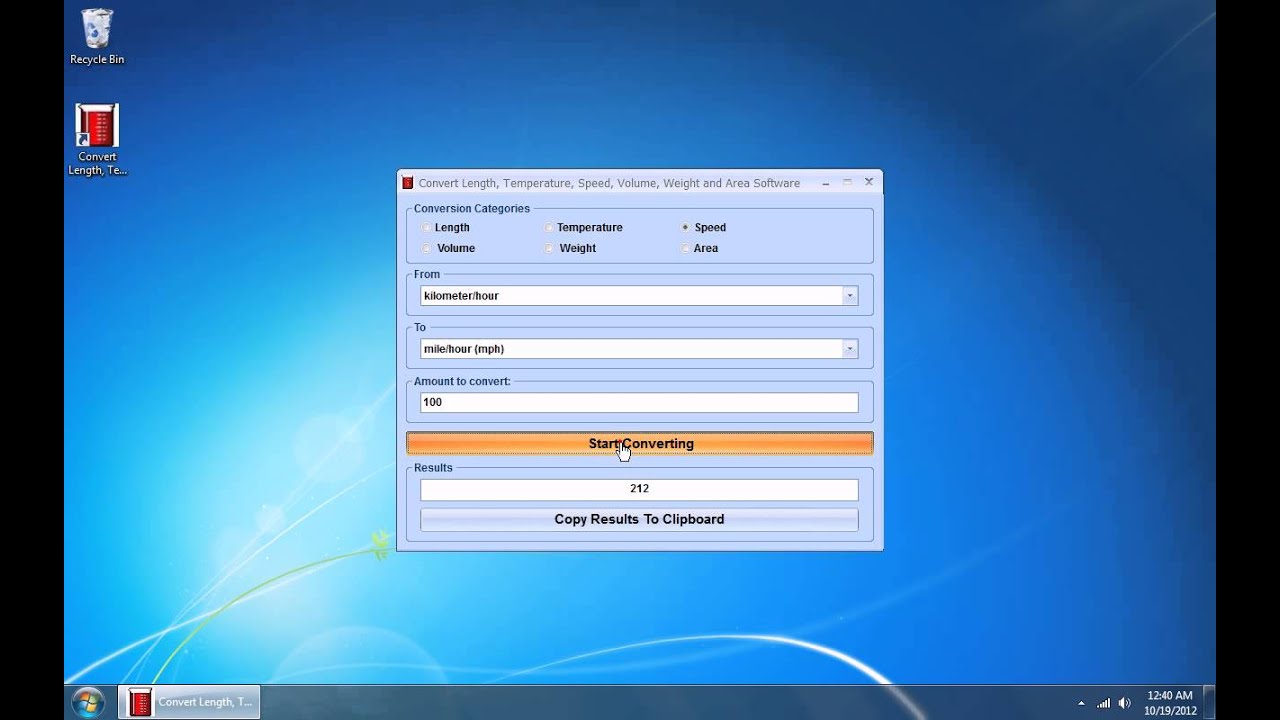Pick the Volume conversion category
1280x720 pixels.
[x=427, y=248]
